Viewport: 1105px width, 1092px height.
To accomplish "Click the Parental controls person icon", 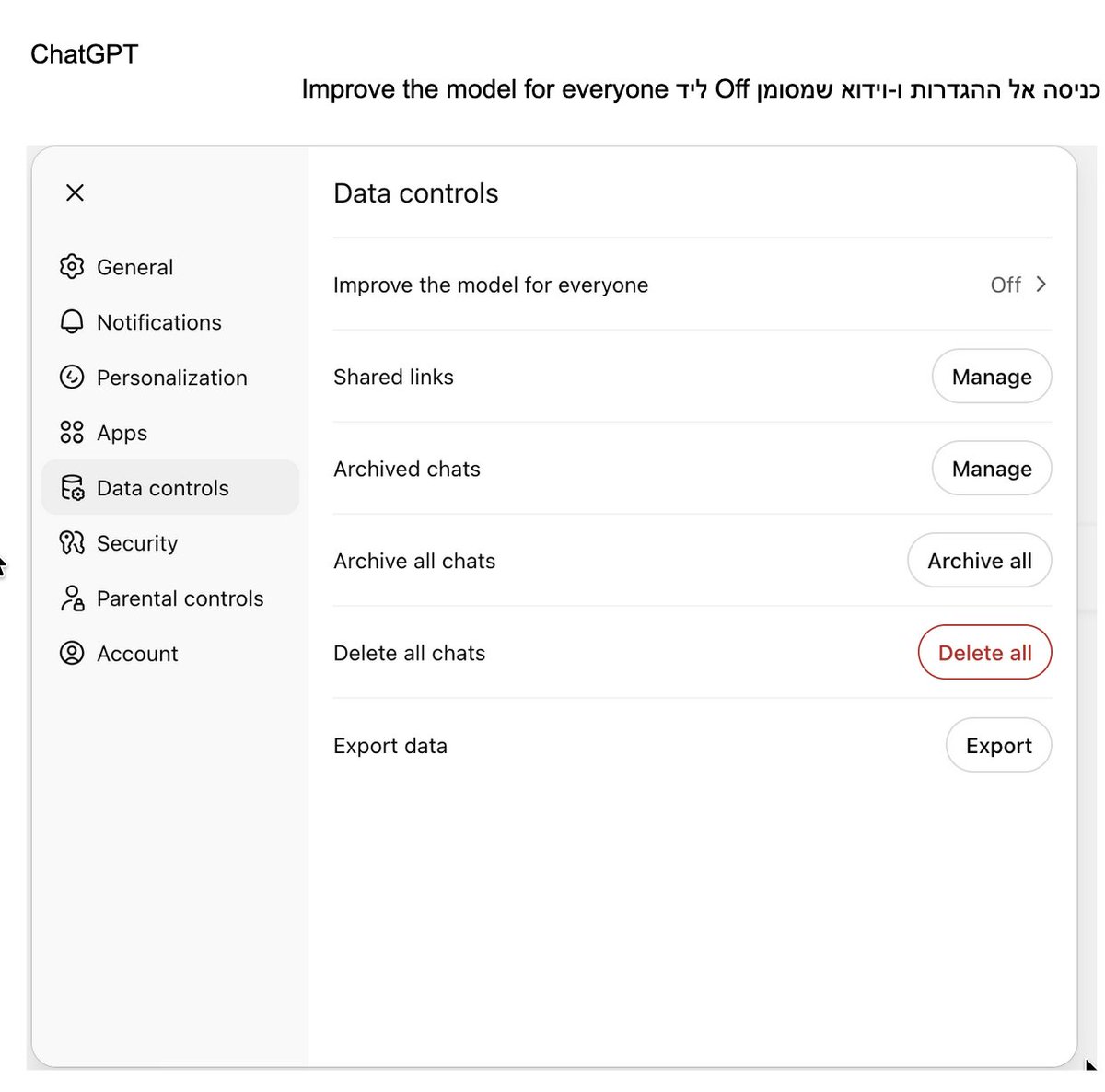I will [72, 598].
